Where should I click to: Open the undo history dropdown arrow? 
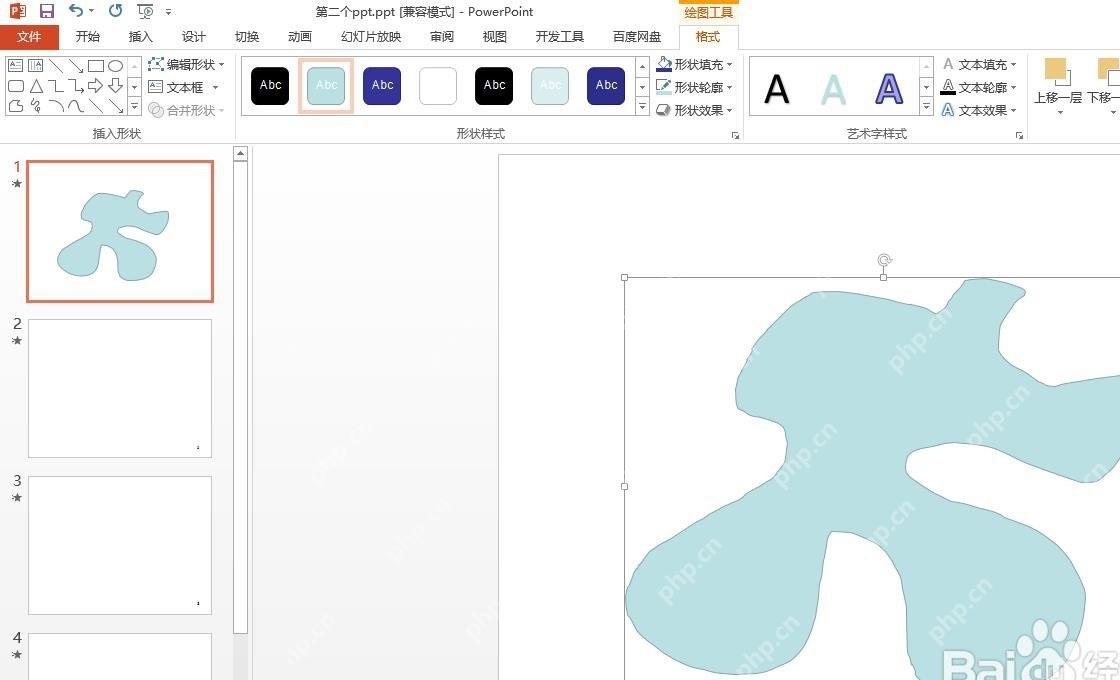pos(91,11)
